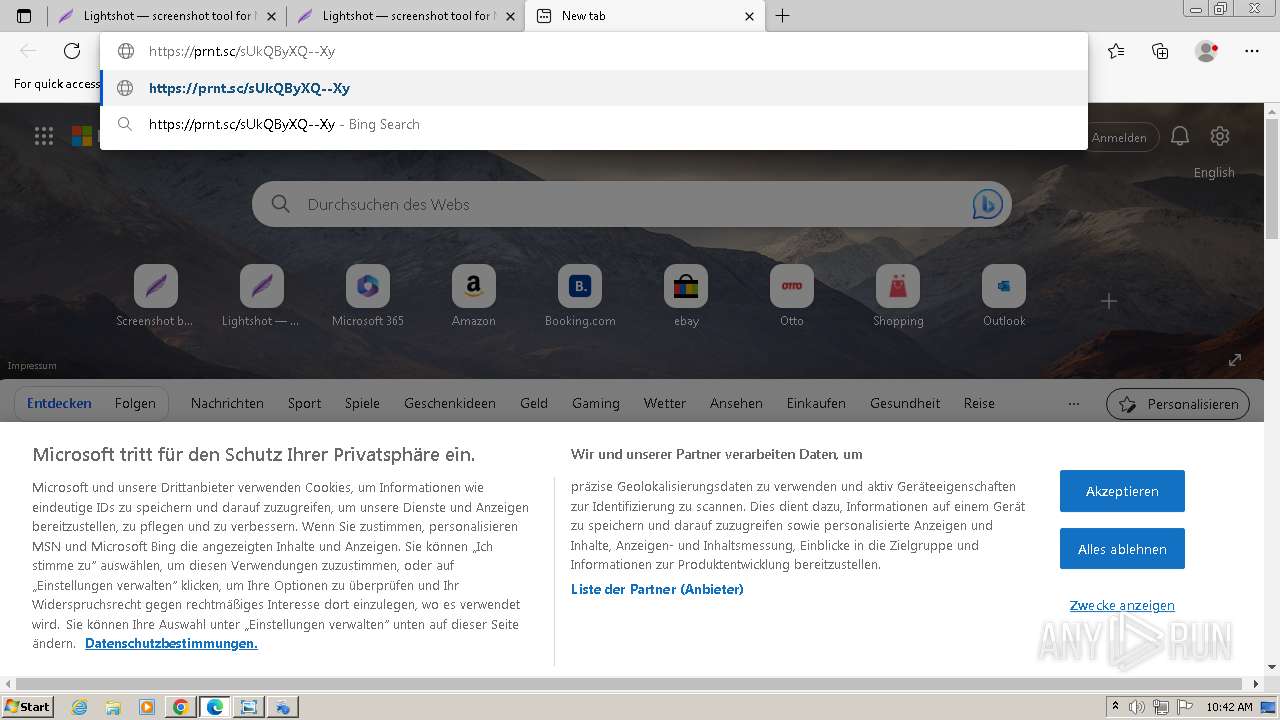Image resolution: width=1280 pixels, height=720 pixels.
Task: Open the Windows Start button
Action: tap(28, 707)
